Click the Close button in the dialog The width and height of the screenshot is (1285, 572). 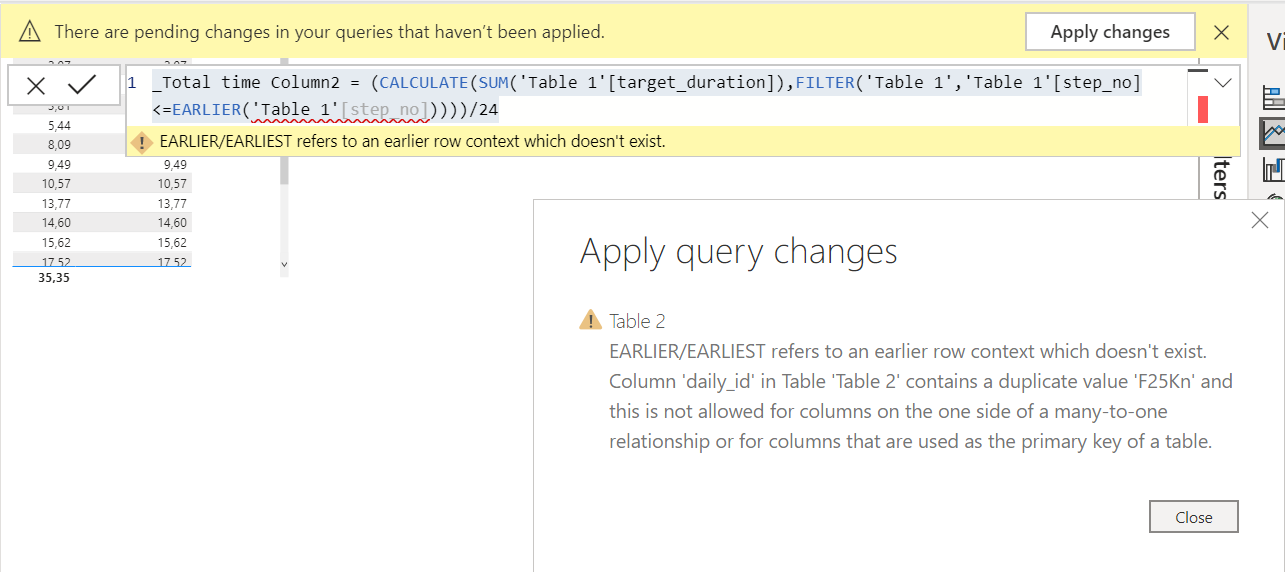coord(1194,517)
